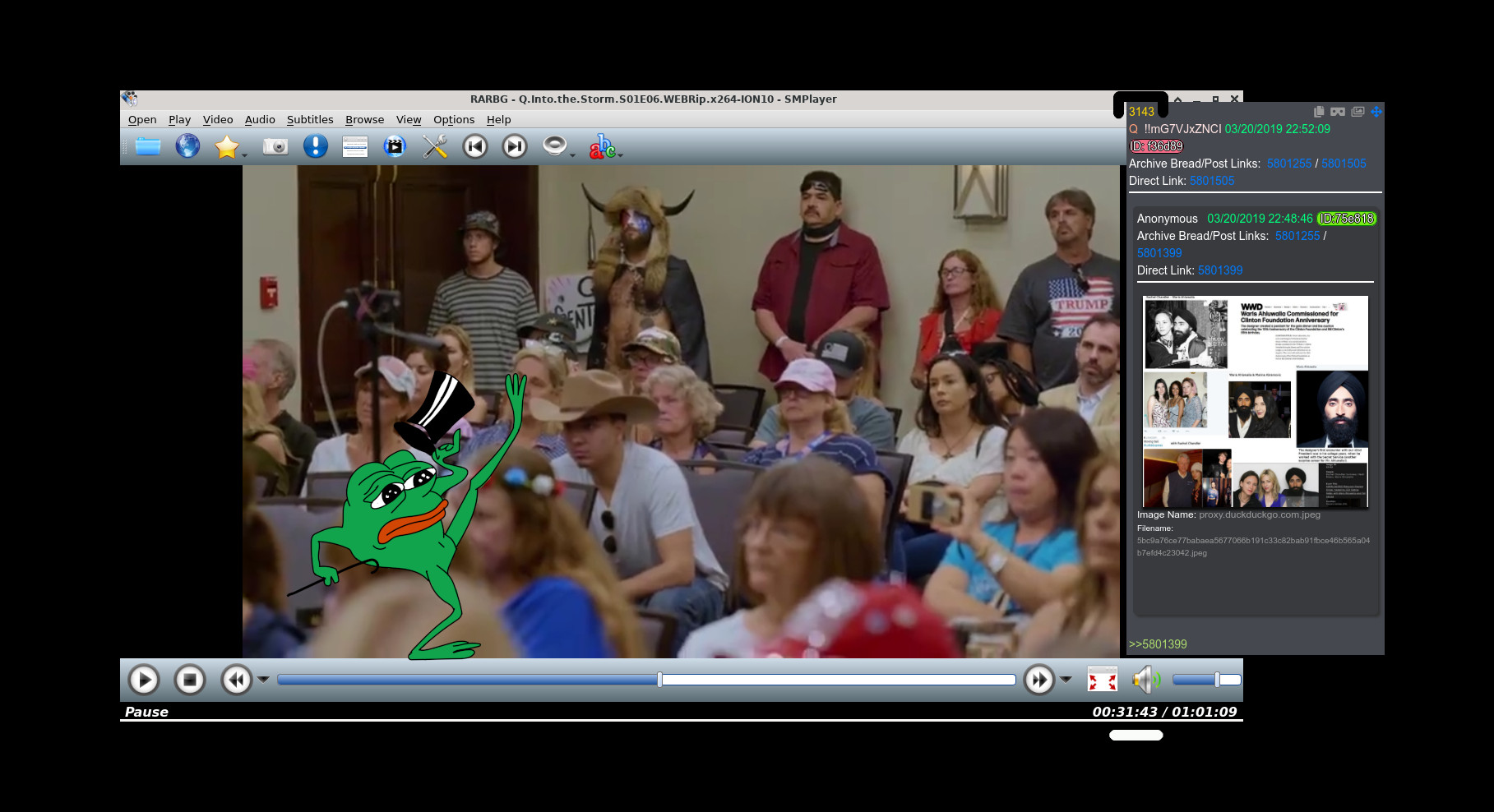Open the Open menu
This screenshot has width=1494, height=812.
pos(142,120)
